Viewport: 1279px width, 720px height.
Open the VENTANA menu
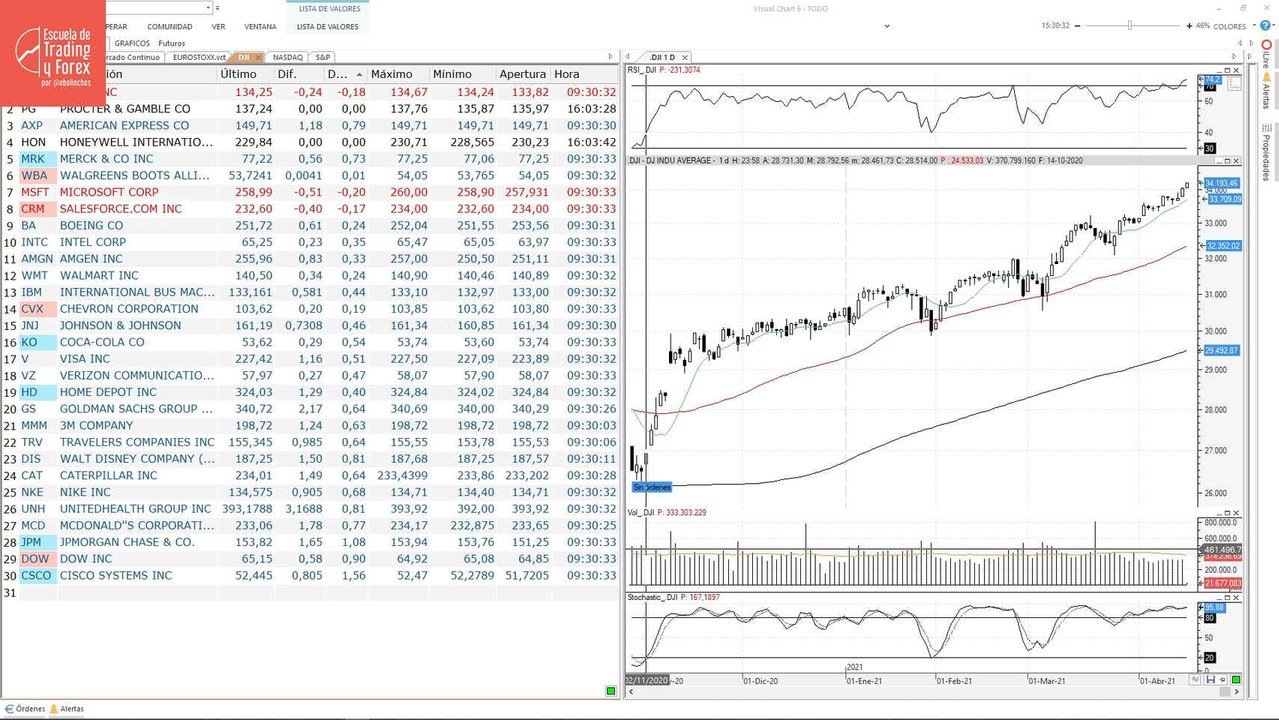point(260,27)
